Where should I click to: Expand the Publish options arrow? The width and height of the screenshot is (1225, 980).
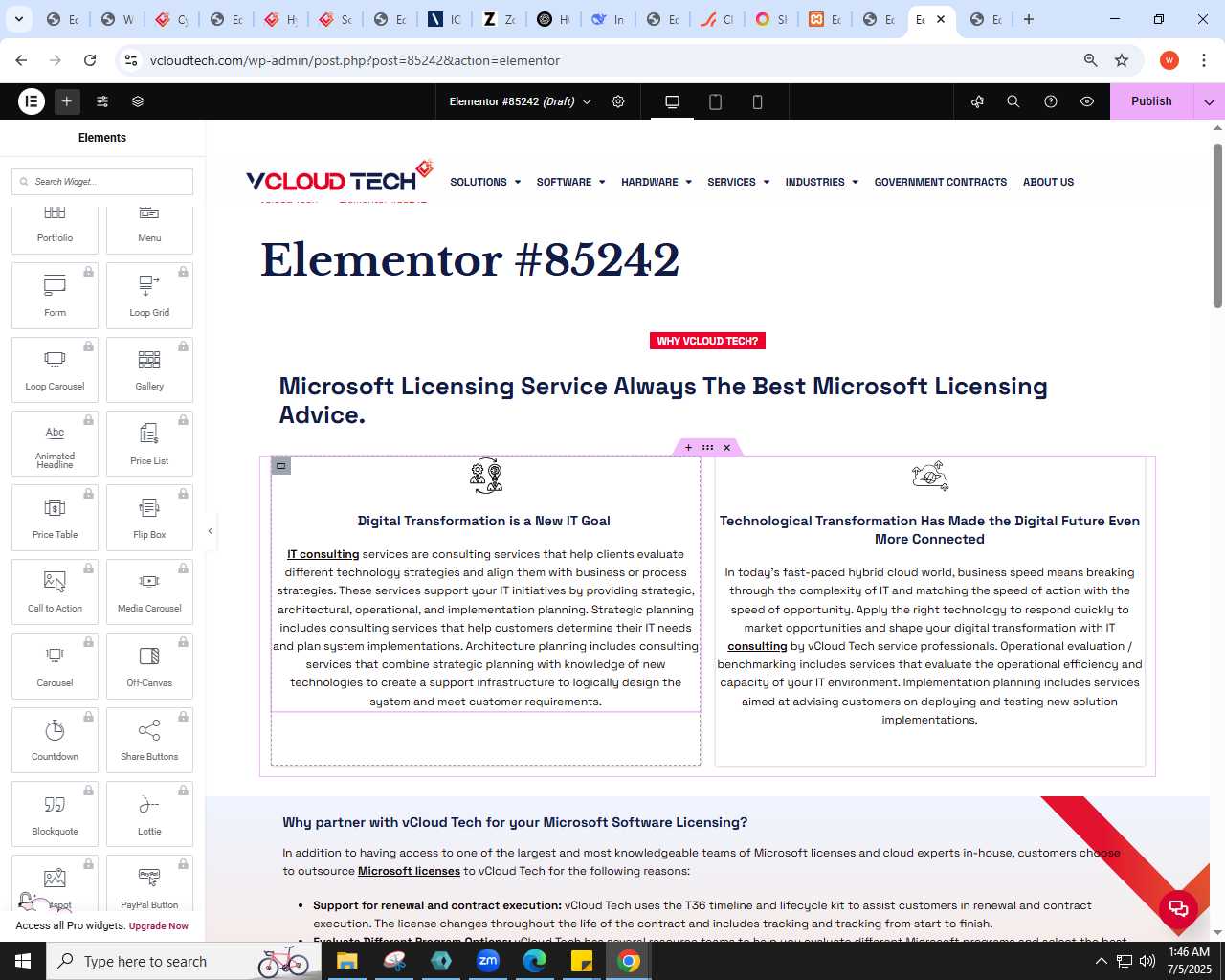pos(1210,101)
